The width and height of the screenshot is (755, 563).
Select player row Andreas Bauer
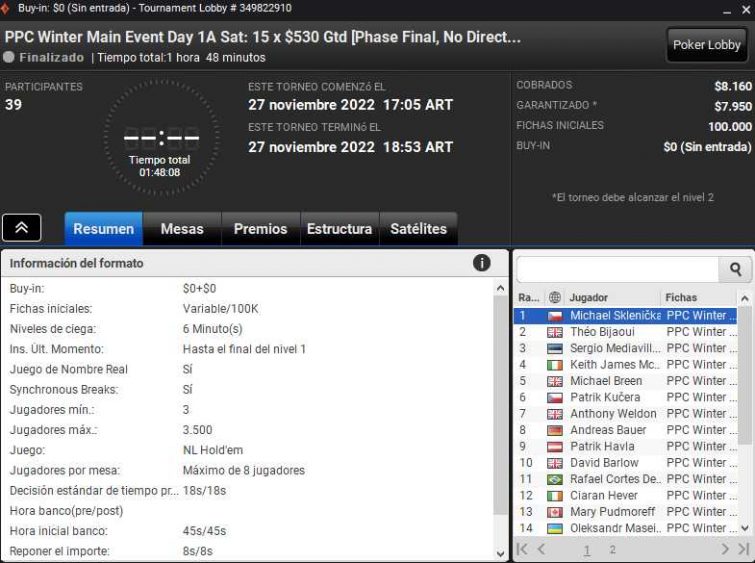[626, 431]
